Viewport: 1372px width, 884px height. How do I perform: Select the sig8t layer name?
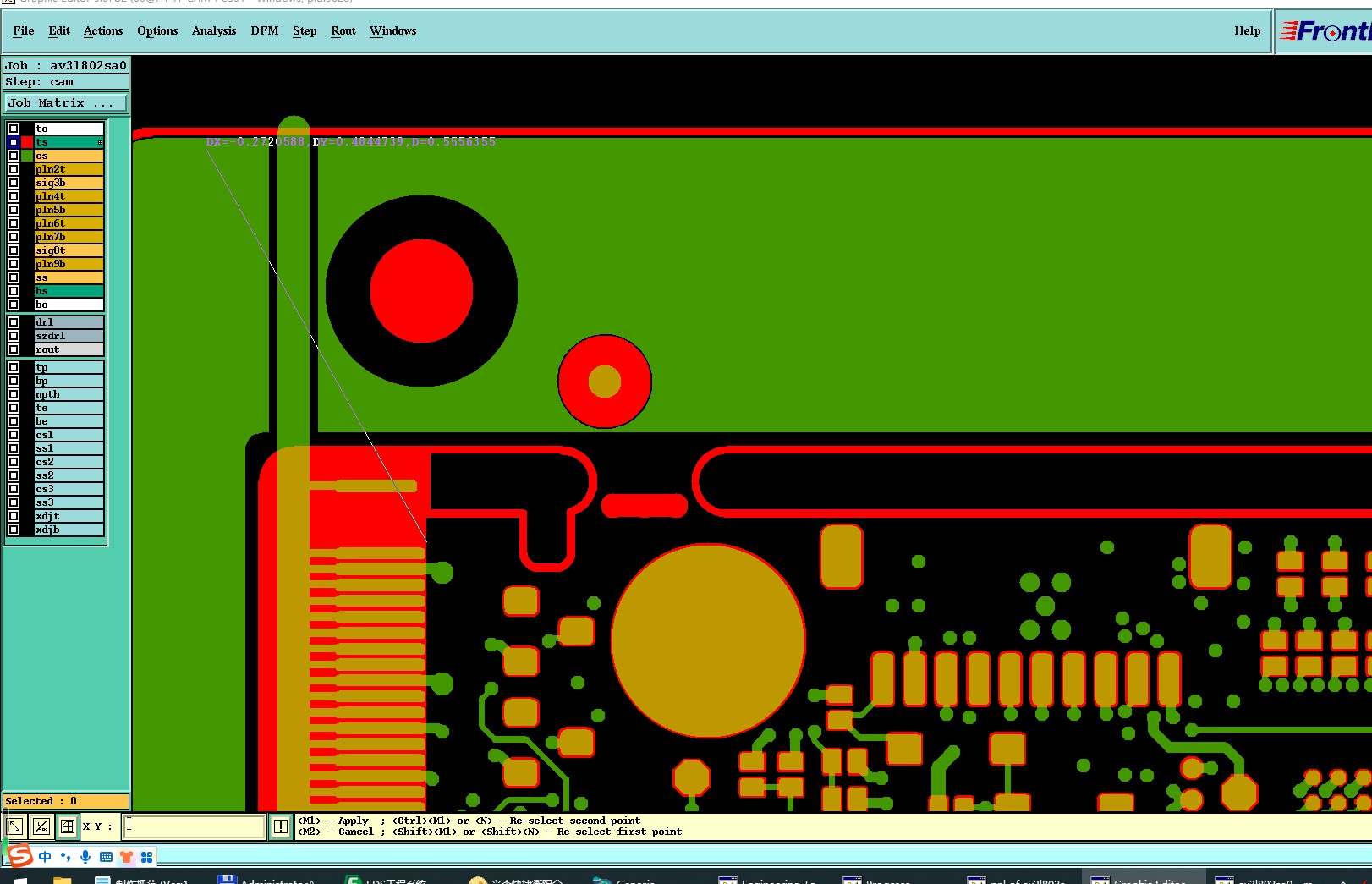tap(69, 250)
